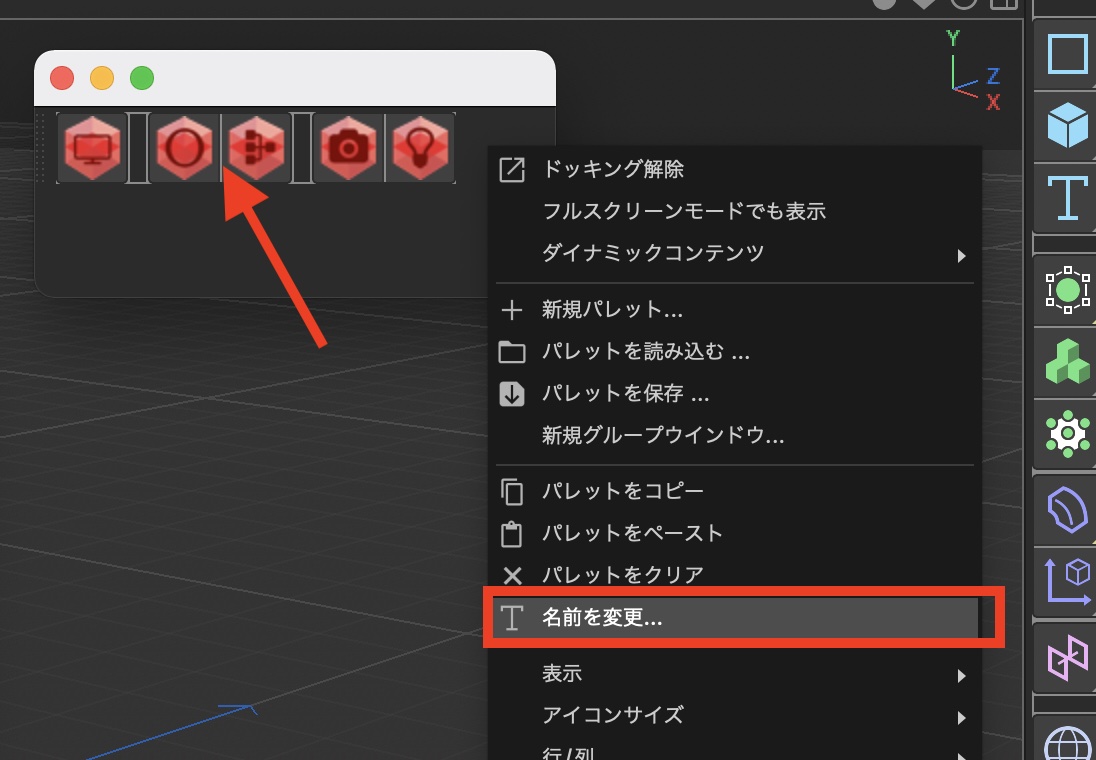Toggle フルスクリーンモードでも表示 option
This screenshot has height=760, width=1096.
(683, 211)
